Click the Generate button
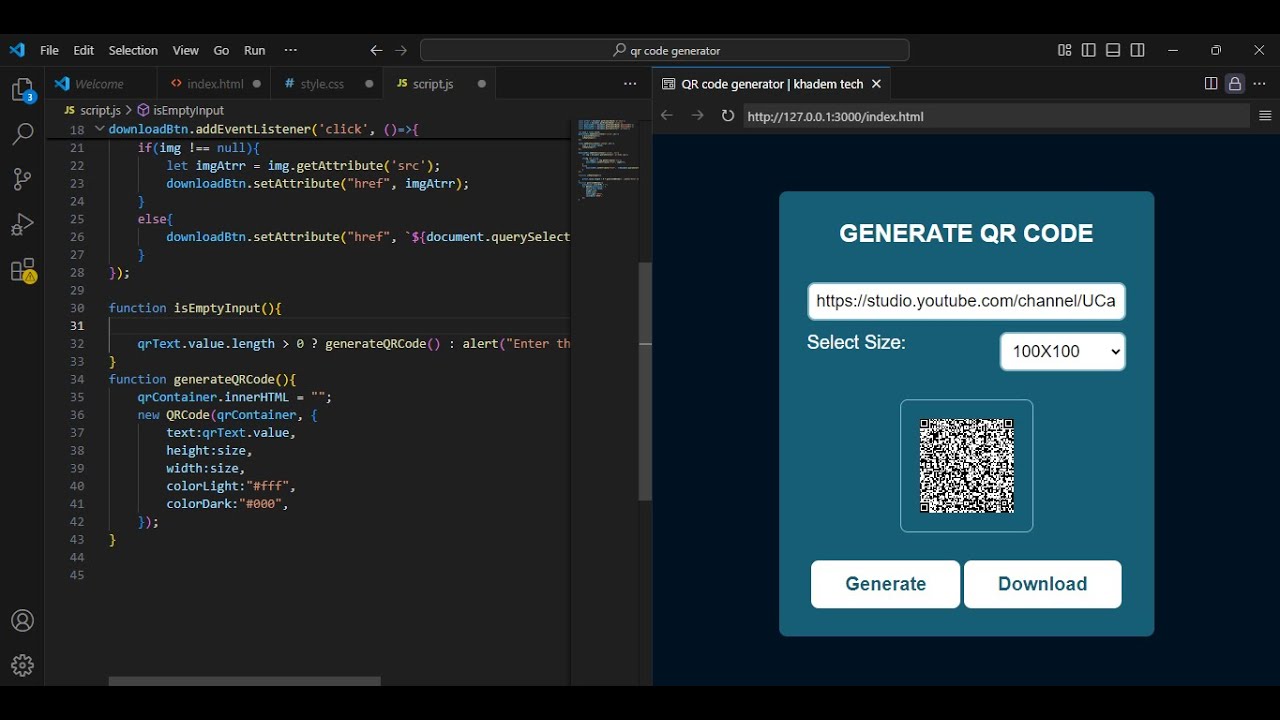 [x=885, y=584]
